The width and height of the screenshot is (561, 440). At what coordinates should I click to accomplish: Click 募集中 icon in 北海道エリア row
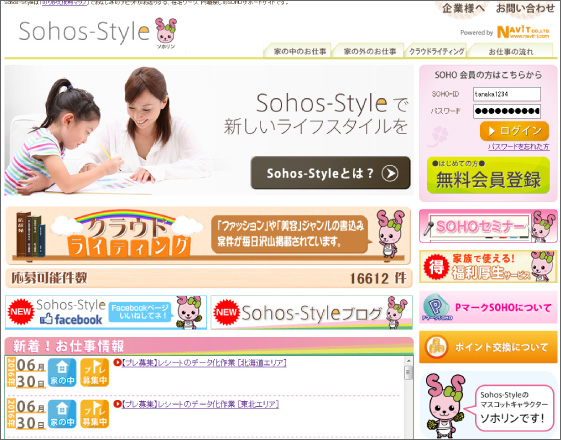pyautogui.click(x=94, y=372)
